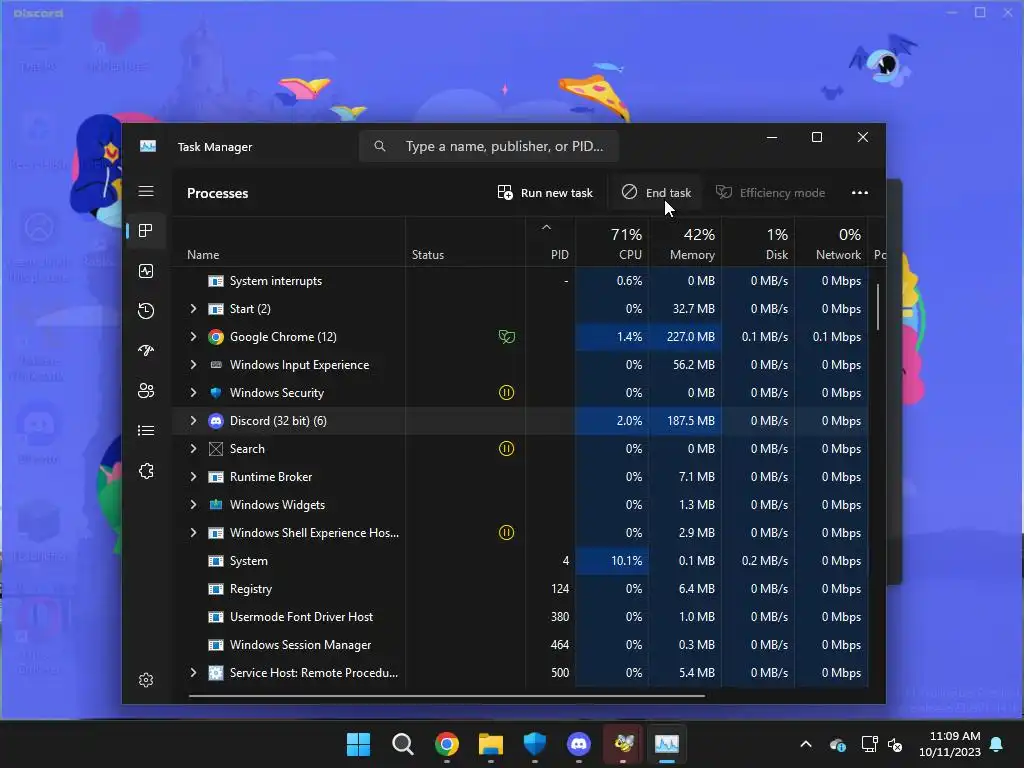The image size is (1024, 768).
Task: Click Chrome efficiency mode leaf status icon
Action: click(507, 337)
